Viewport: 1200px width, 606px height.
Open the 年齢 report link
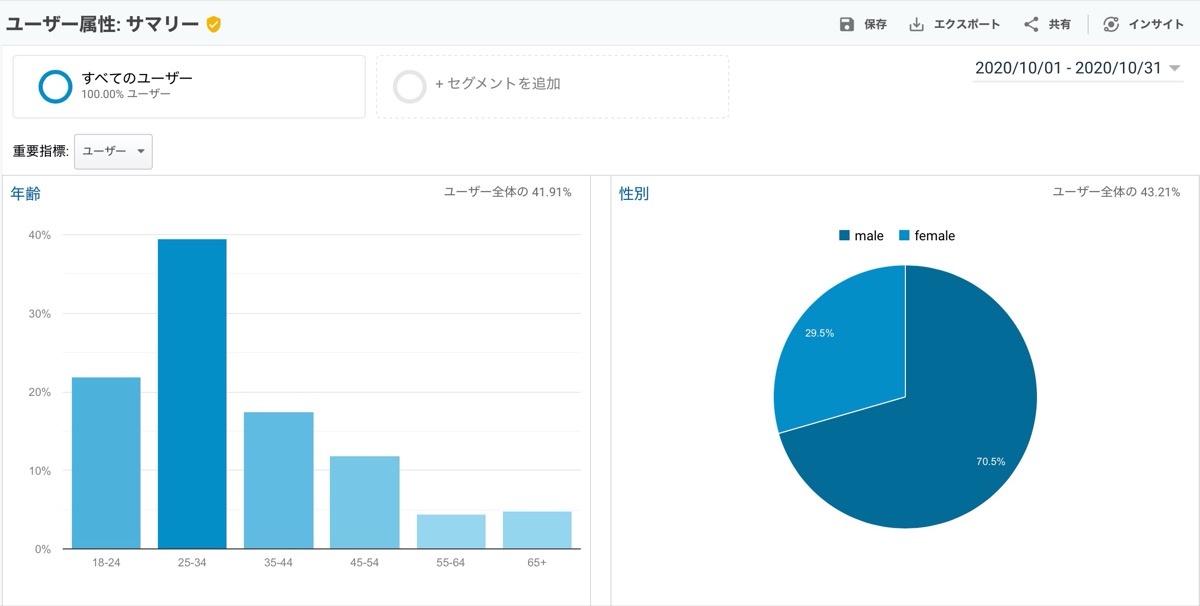(26, 194)
